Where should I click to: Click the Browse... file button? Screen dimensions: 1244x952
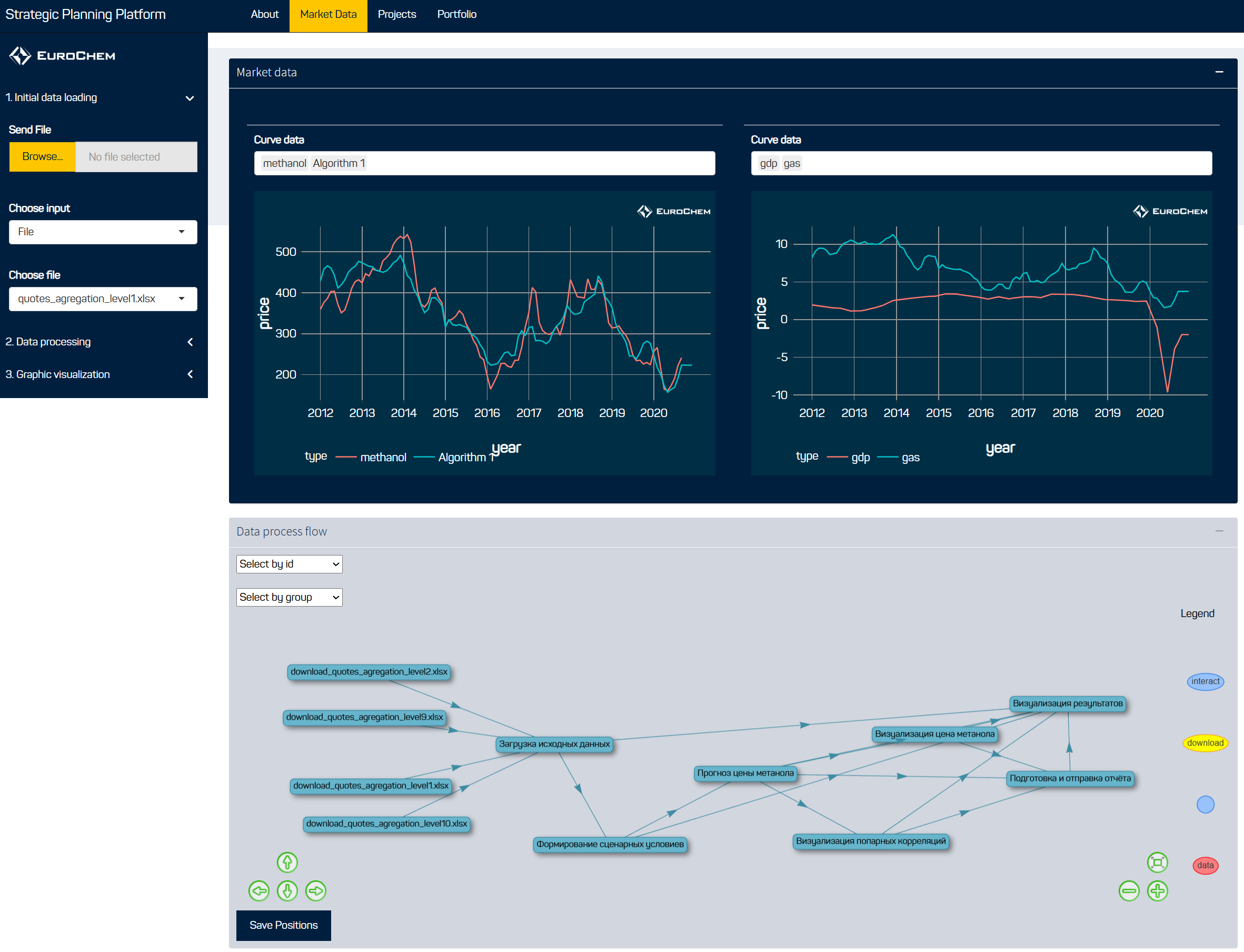click(x=42, y=156)
